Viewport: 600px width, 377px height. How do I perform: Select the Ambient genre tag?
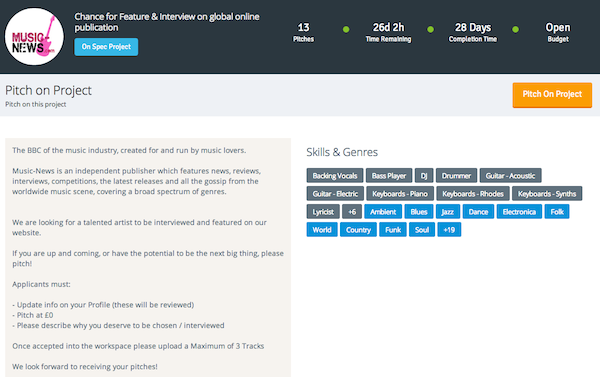coord(383,212)
